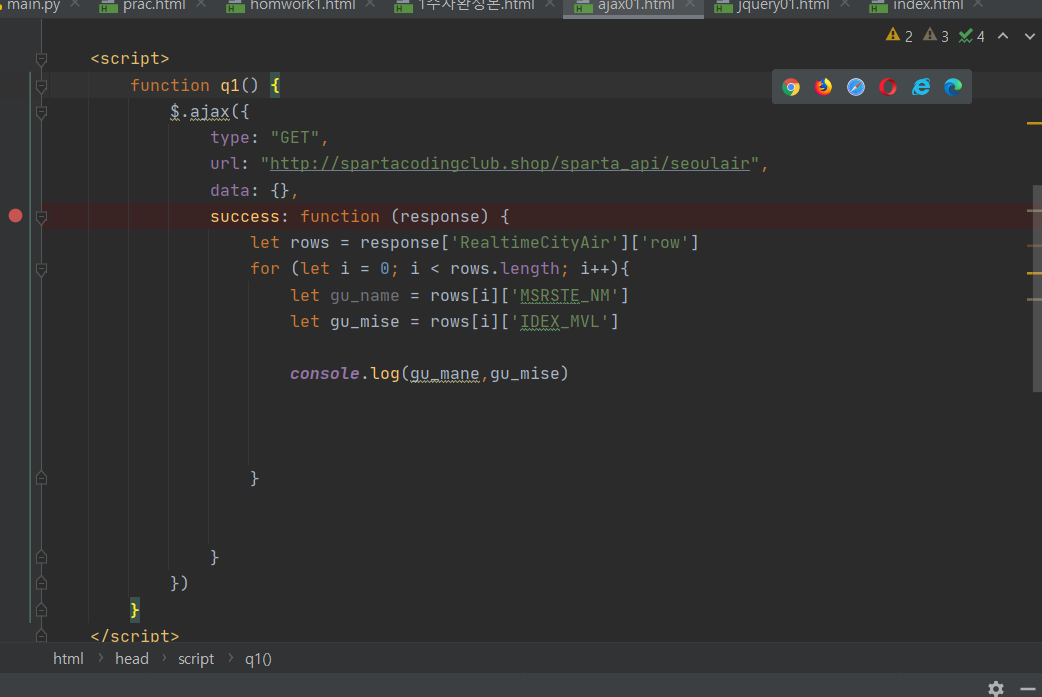Click fold end marker of for loop
The height and width of the screenshot is (697, 1042).
pos(41,478)
